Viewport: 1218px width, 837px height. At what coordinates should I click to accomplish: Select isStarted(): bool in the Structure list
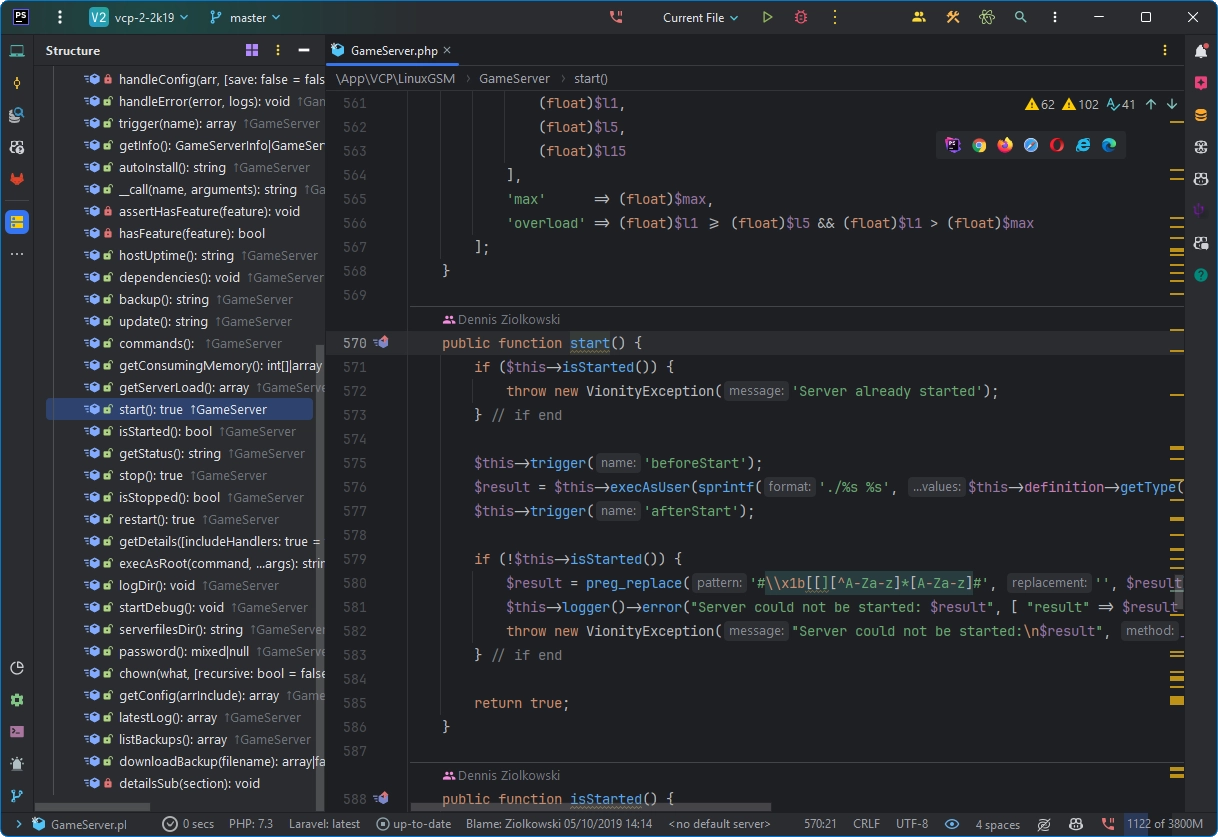pyautogui.click(x=165, y=432)
